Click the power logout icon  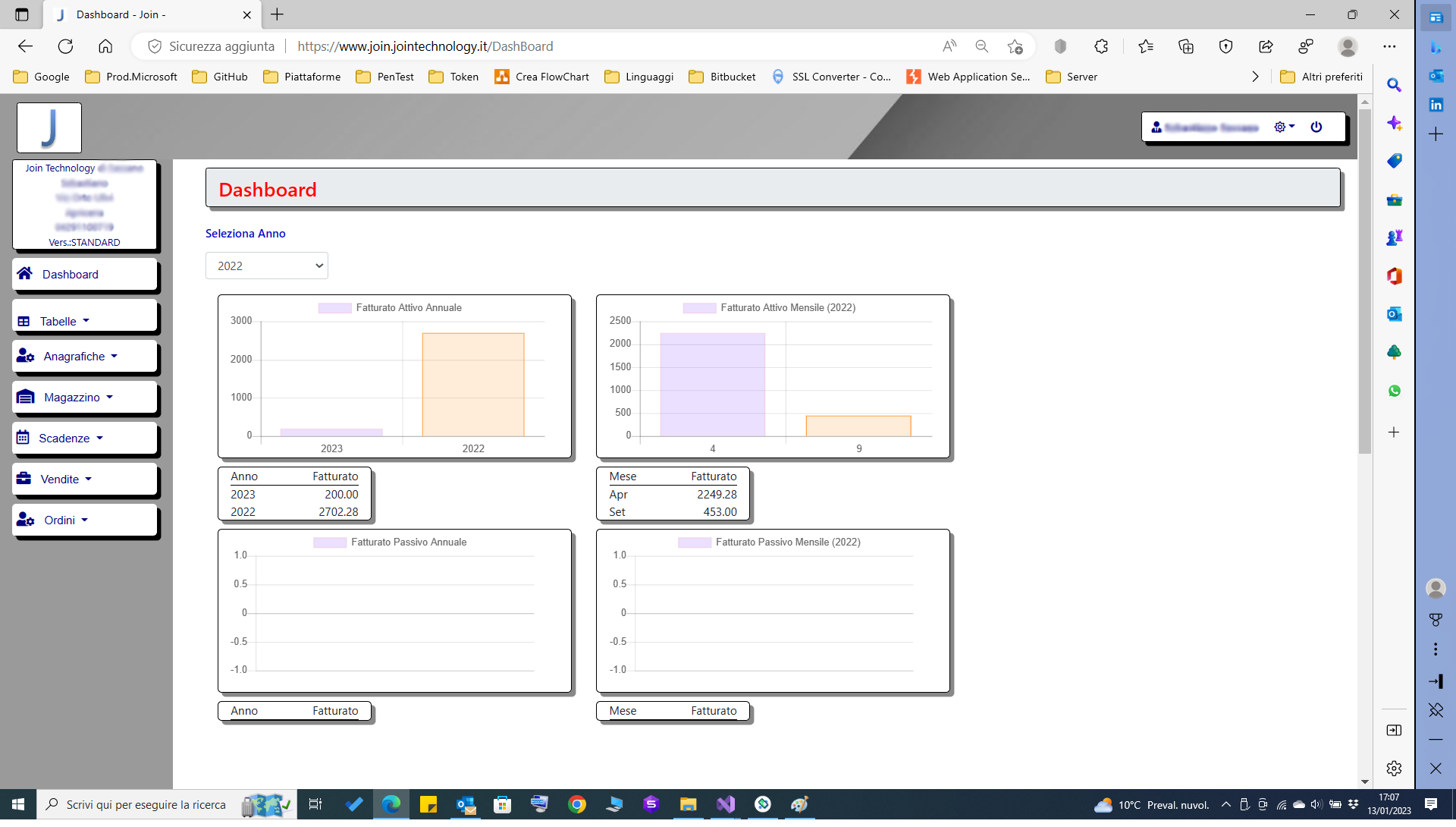pos(1316,127)
